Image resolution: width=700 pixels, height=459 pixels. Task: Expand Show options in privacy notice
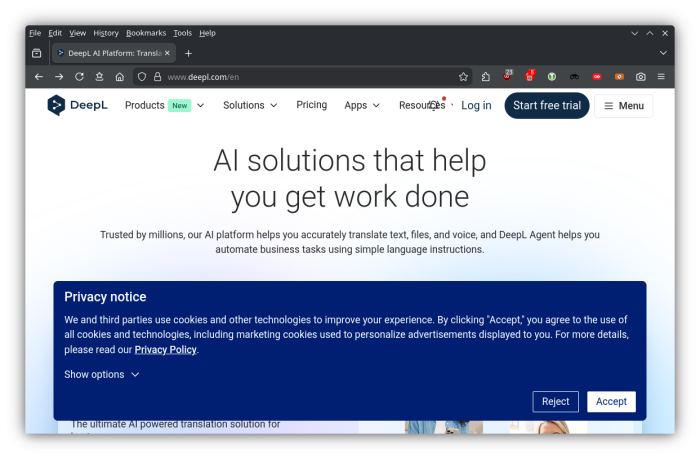[102, 375]
